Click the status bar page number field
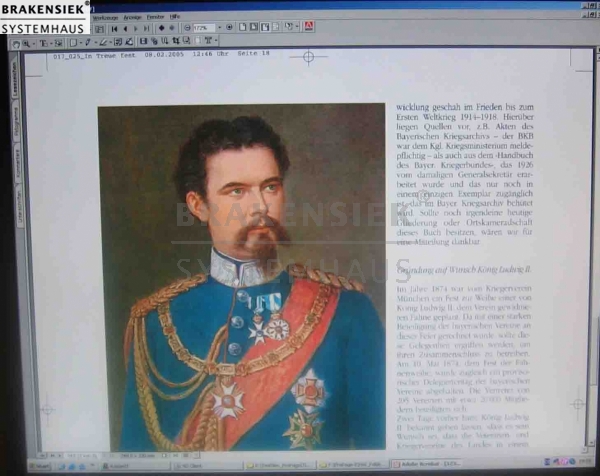 tap(82, 456)
